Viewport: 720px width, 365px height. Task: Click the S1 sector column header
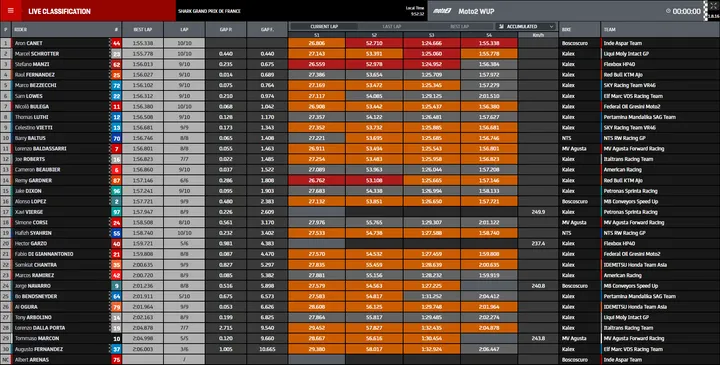pyautogui.click(x=317, y=35)
